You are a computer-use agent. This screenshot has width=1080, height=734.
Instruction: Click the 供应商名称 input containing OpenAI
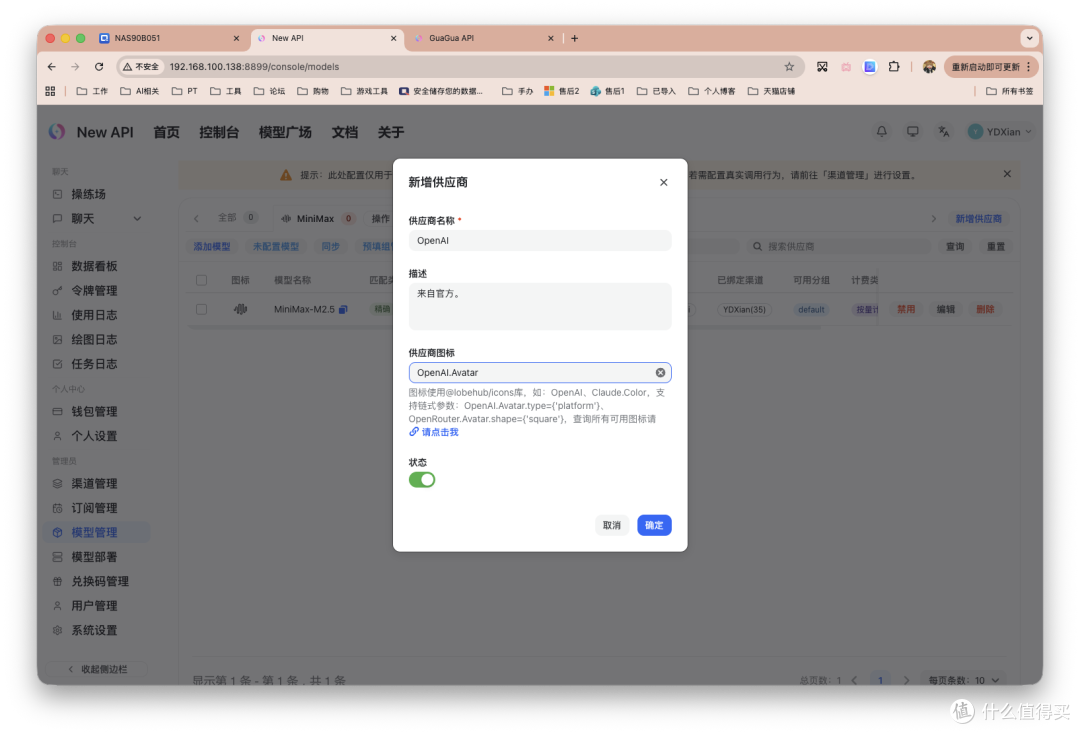pyautogui.click(x=540, y=240)
